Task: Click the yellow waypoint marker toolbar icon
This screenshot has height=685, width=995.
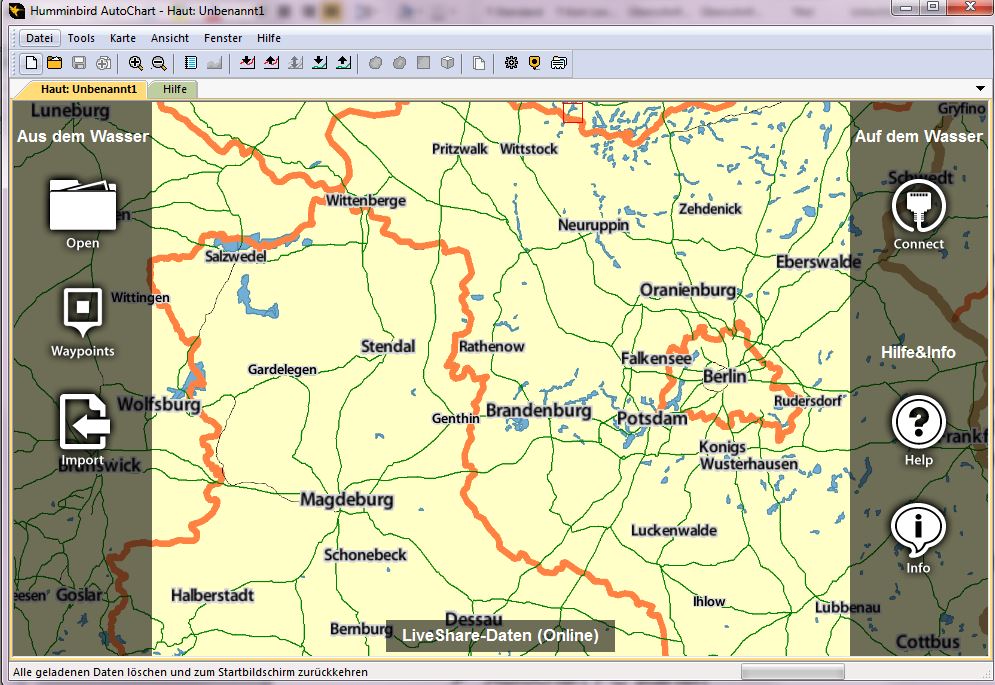Action: pos(535,63)
